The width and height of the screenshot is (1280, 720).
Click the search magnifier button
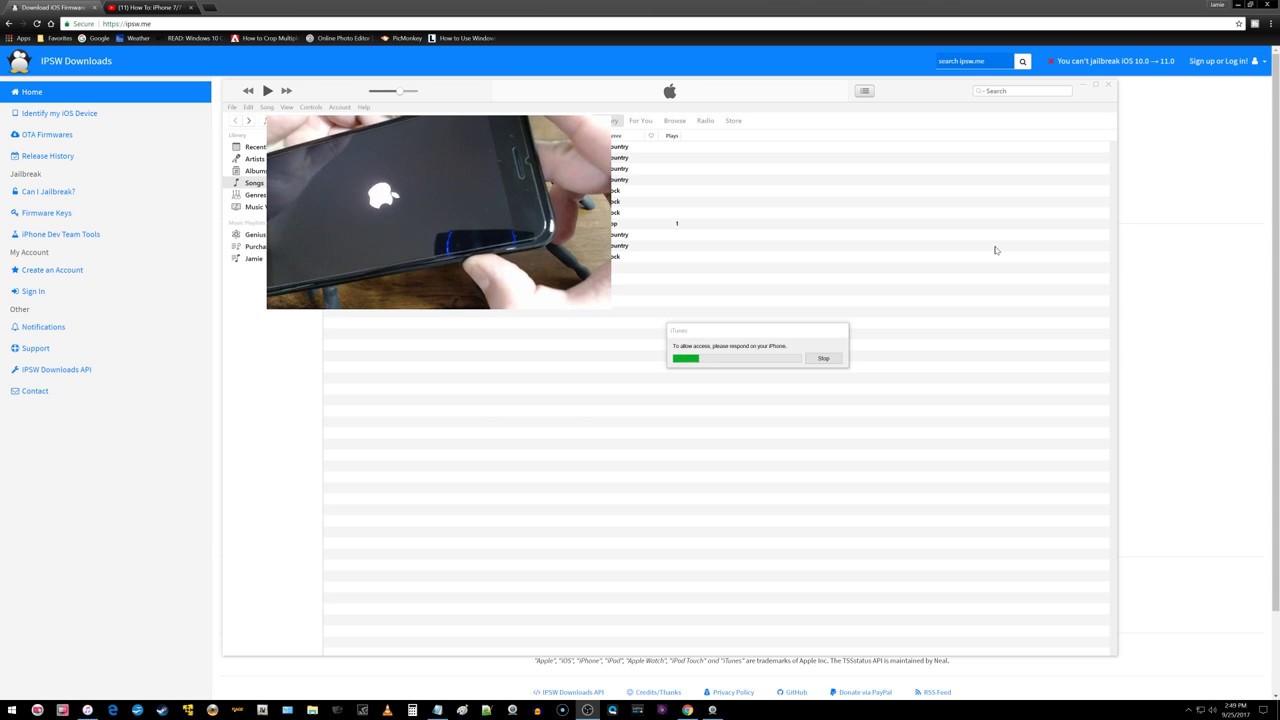pos(1022,61)
